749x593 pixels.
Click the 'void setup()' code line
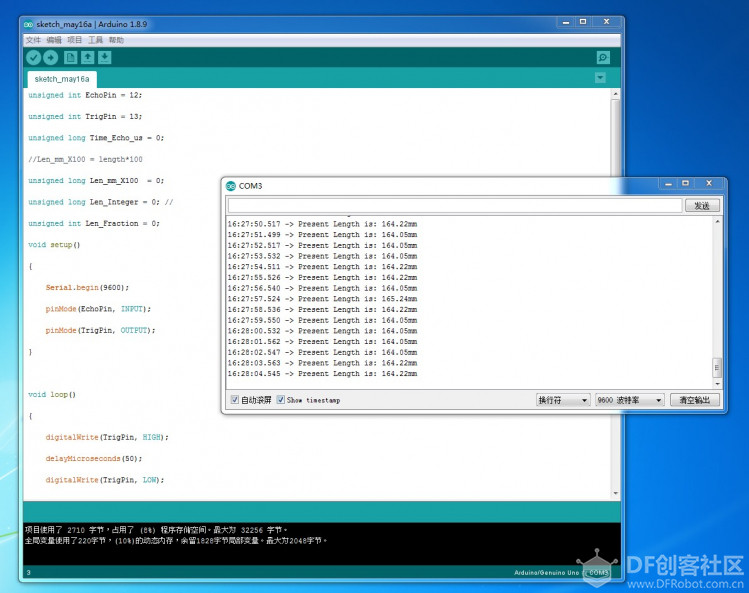pyautogui.click(x=54, y=245)
